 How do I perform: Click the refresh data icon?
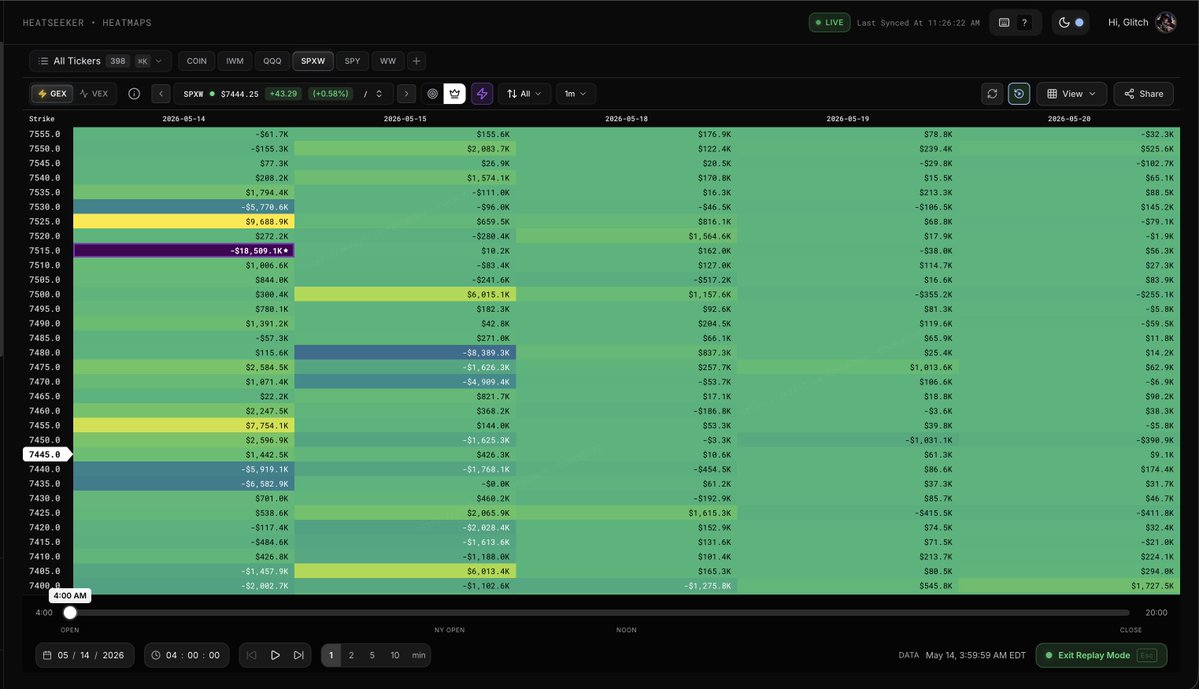992,94
